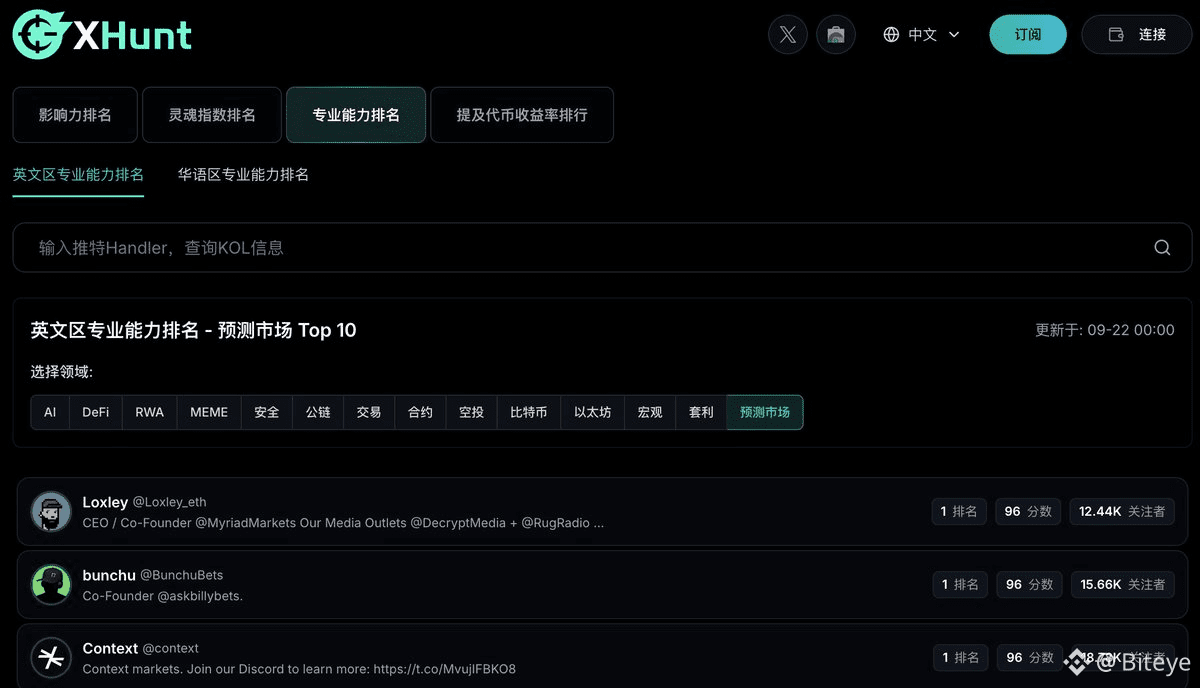Click bunchu's Co-Founder @askbillybets bio
Viewport: 1200px width, 688px height.
(163, 596)
